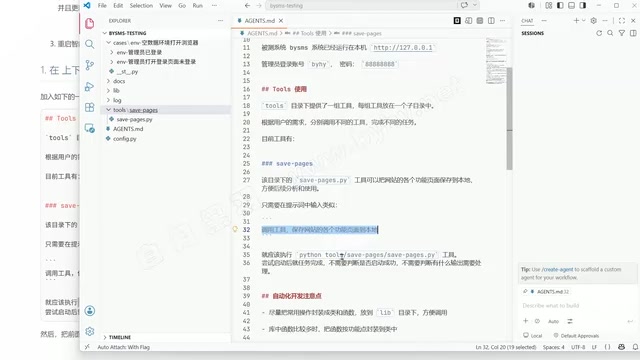Viewport: 640px width, 360px height.
Task: Click the /create-agent link in tip
Action: tap(557, 269)
